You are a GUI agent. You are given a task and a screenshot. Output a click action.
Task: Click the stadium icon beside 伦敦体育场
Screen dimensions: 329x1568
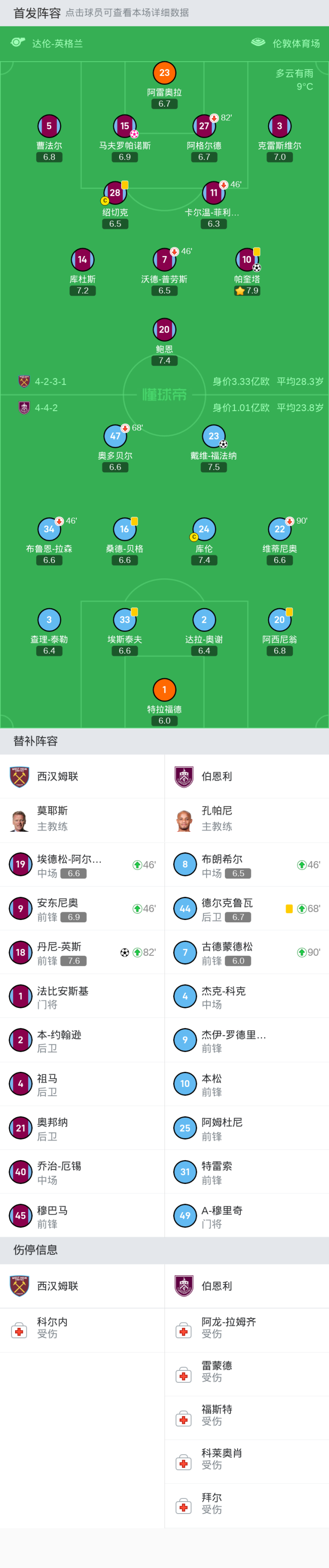click(258, 43)
